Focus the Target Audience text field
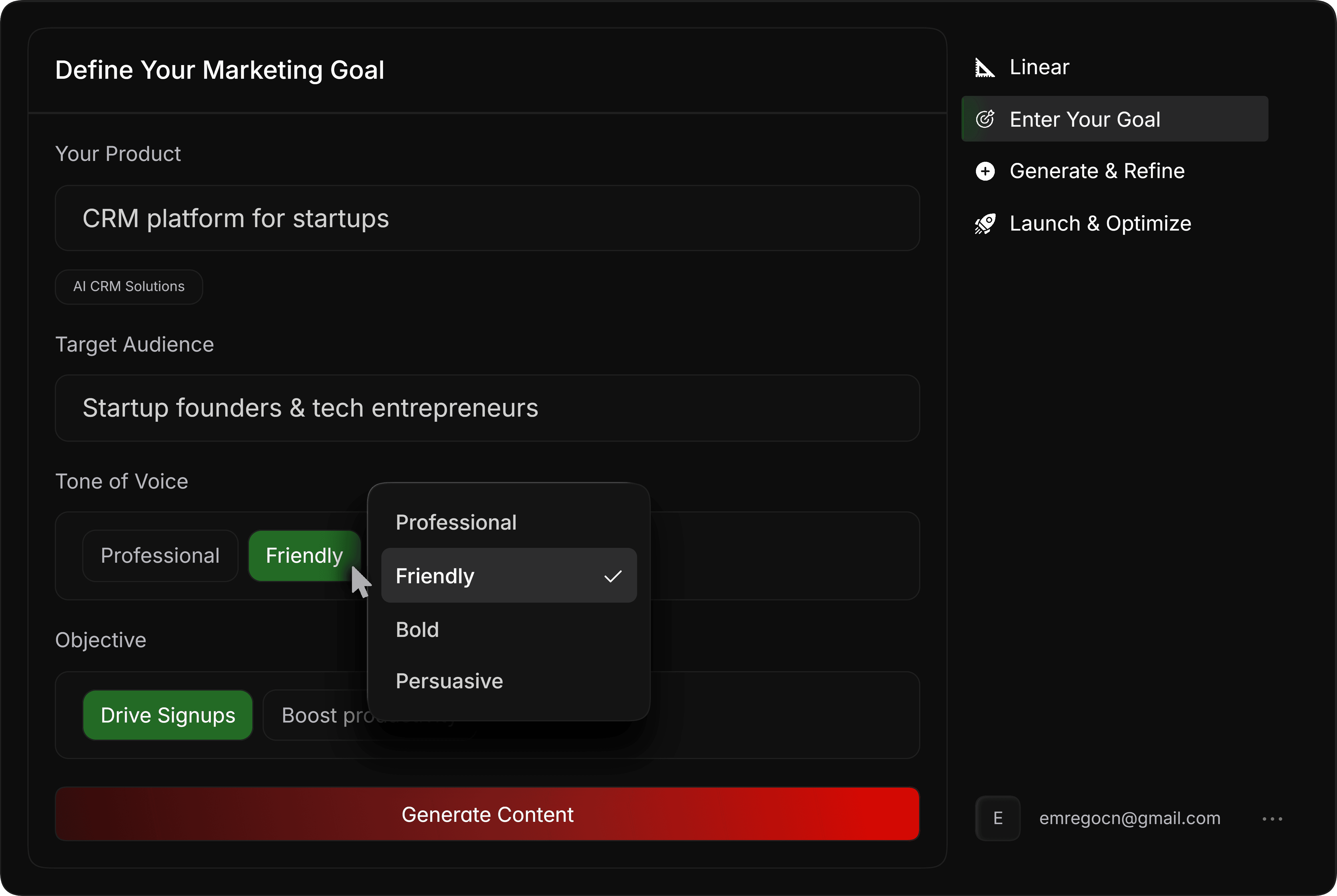The image size is (1337, 896). (x=487, y=408)
